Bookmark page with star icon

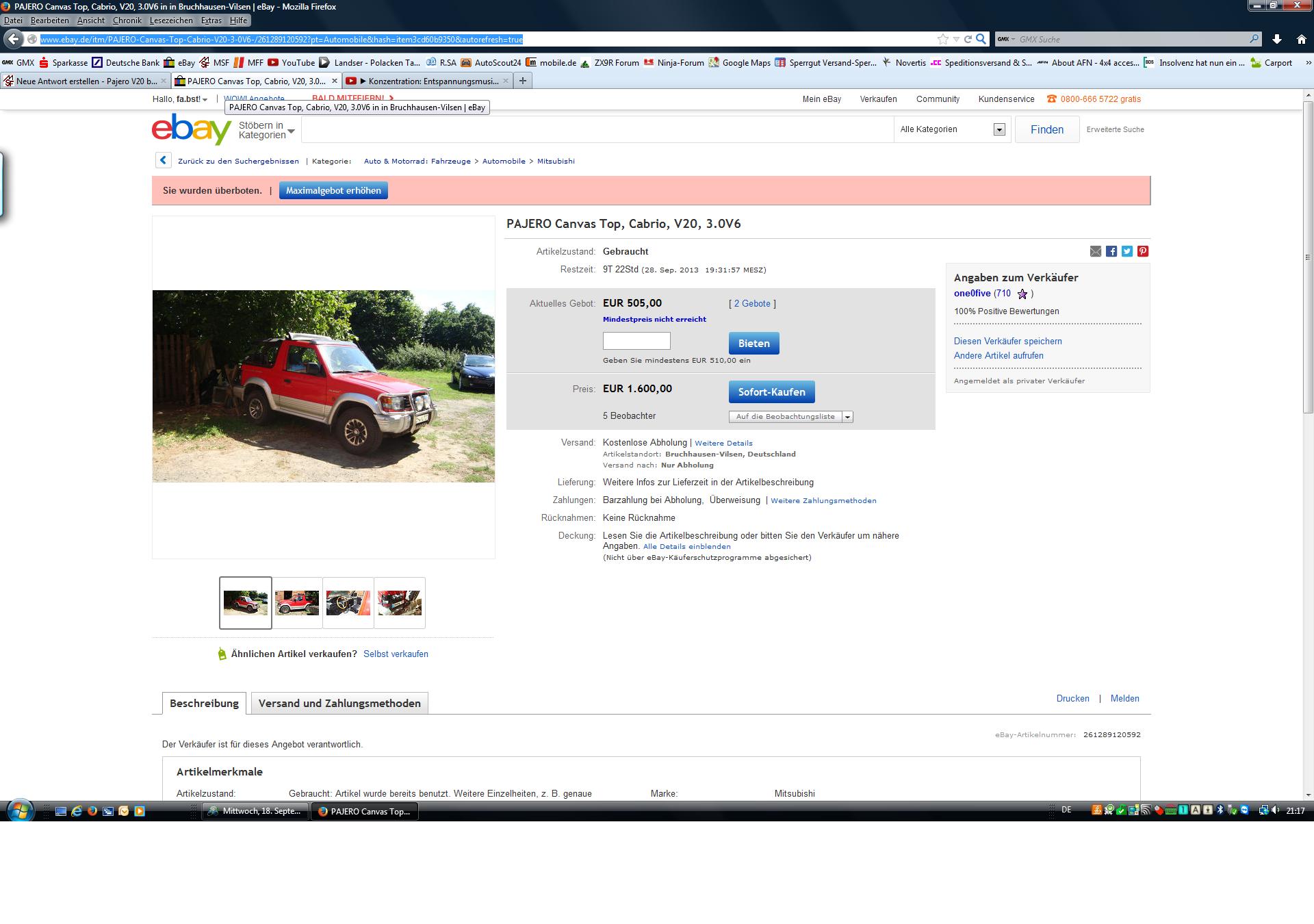943,39
